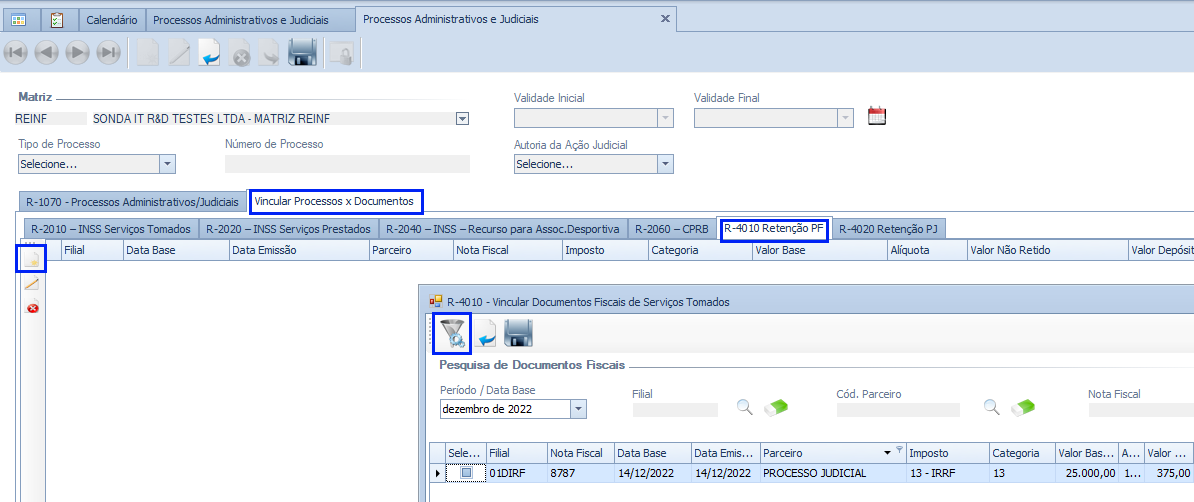
Task: Open the calendar icon beside Validade Final
Action: [878, 117]
